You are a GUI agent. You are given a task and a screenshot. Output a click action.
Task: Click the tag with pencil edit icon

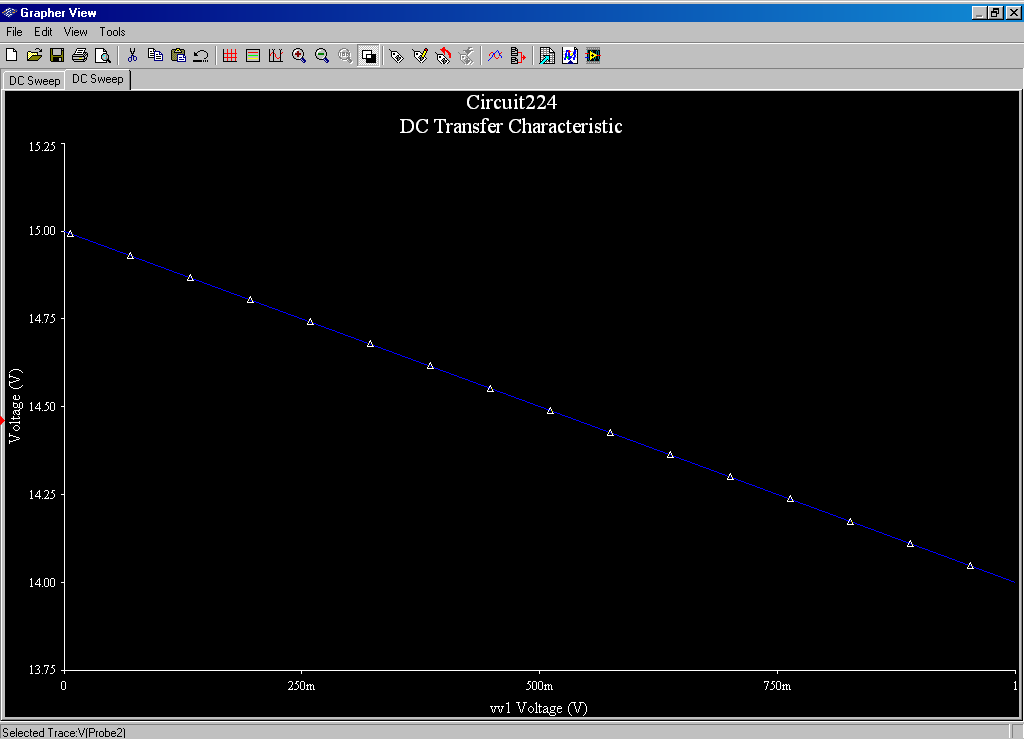click(420, 55)
